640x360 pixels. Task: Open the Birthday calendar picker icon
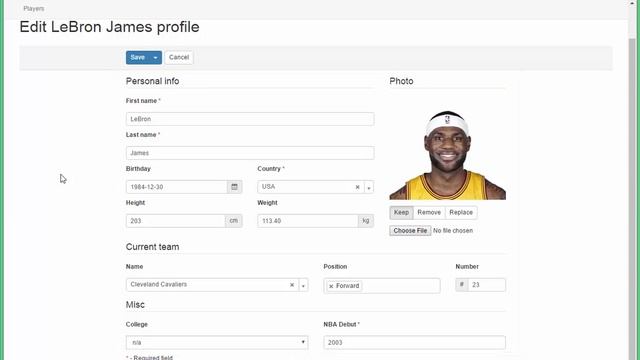pos(234,187)
